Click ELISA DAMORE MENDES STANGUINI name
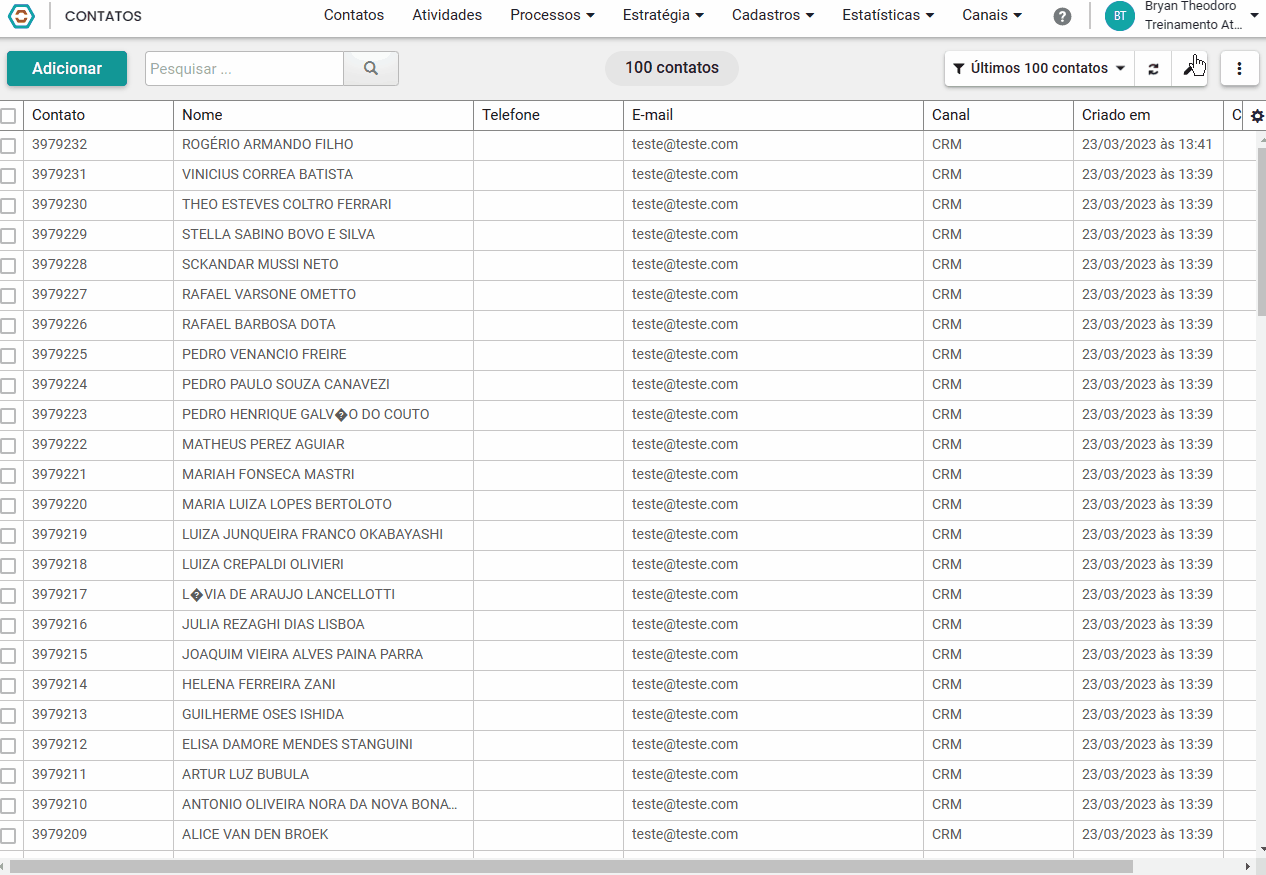The image size is (1266, 875). (x=297, y=744)
